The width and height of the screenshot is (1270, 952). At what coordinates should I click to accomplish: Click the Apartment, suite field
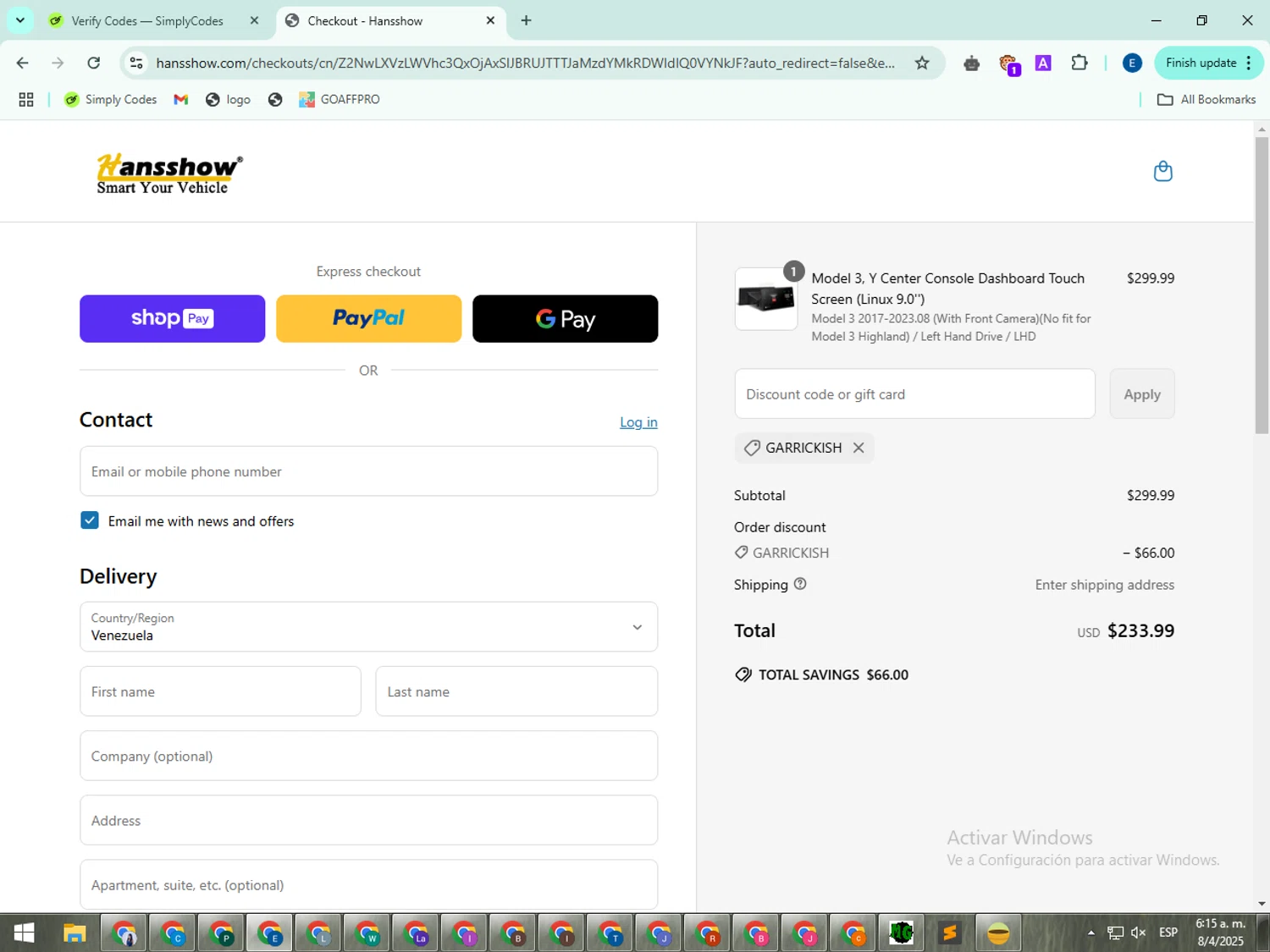[x=368, y=884]
